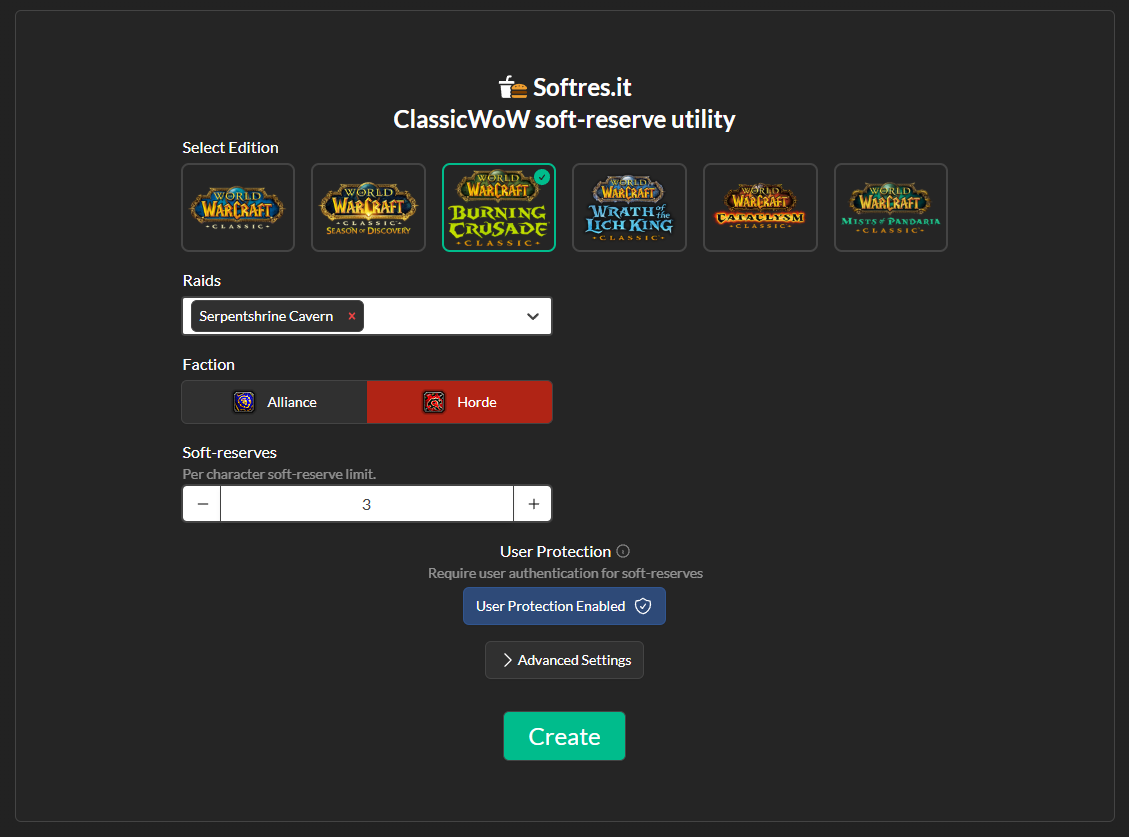Click the Create button

click(564, 736)
